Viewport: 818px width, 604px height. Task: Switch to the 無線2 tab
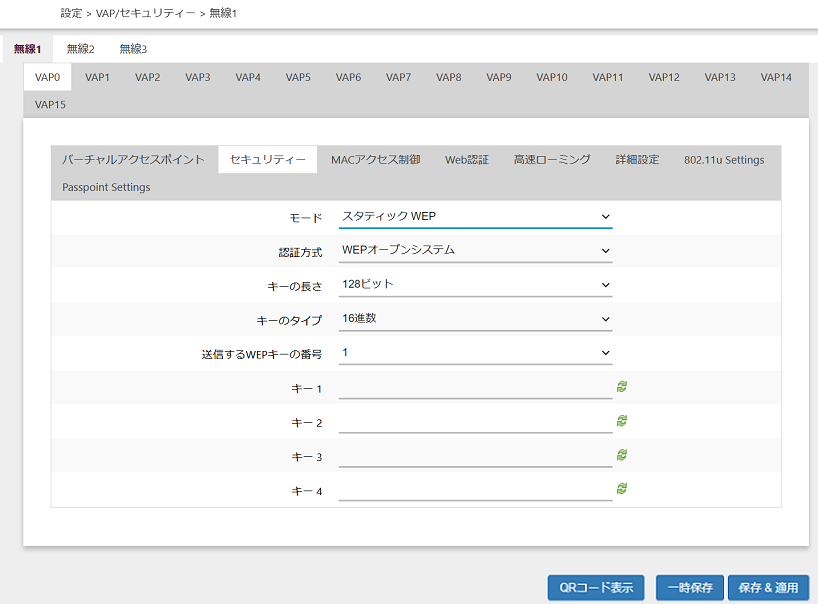[80, 49]
